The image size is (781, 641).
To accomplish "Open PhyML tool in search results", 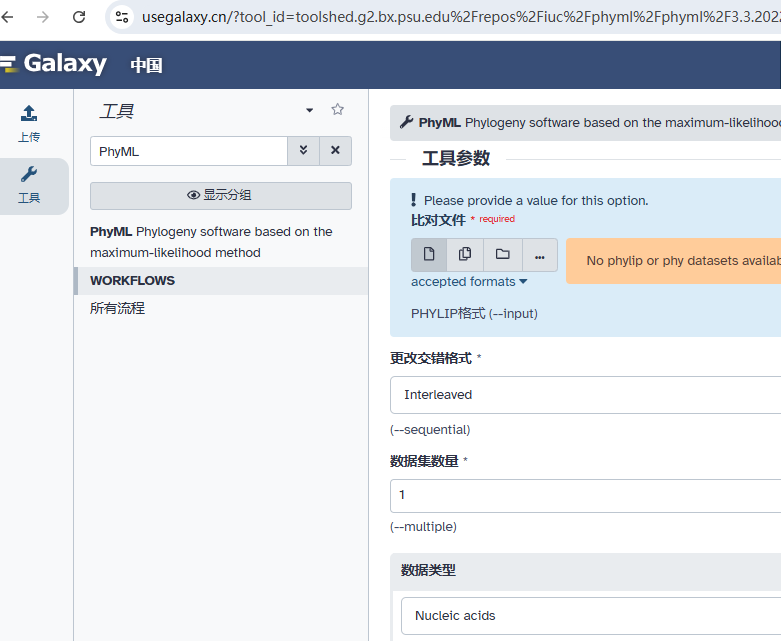I will pyautogui.click(x=211, y=242).
